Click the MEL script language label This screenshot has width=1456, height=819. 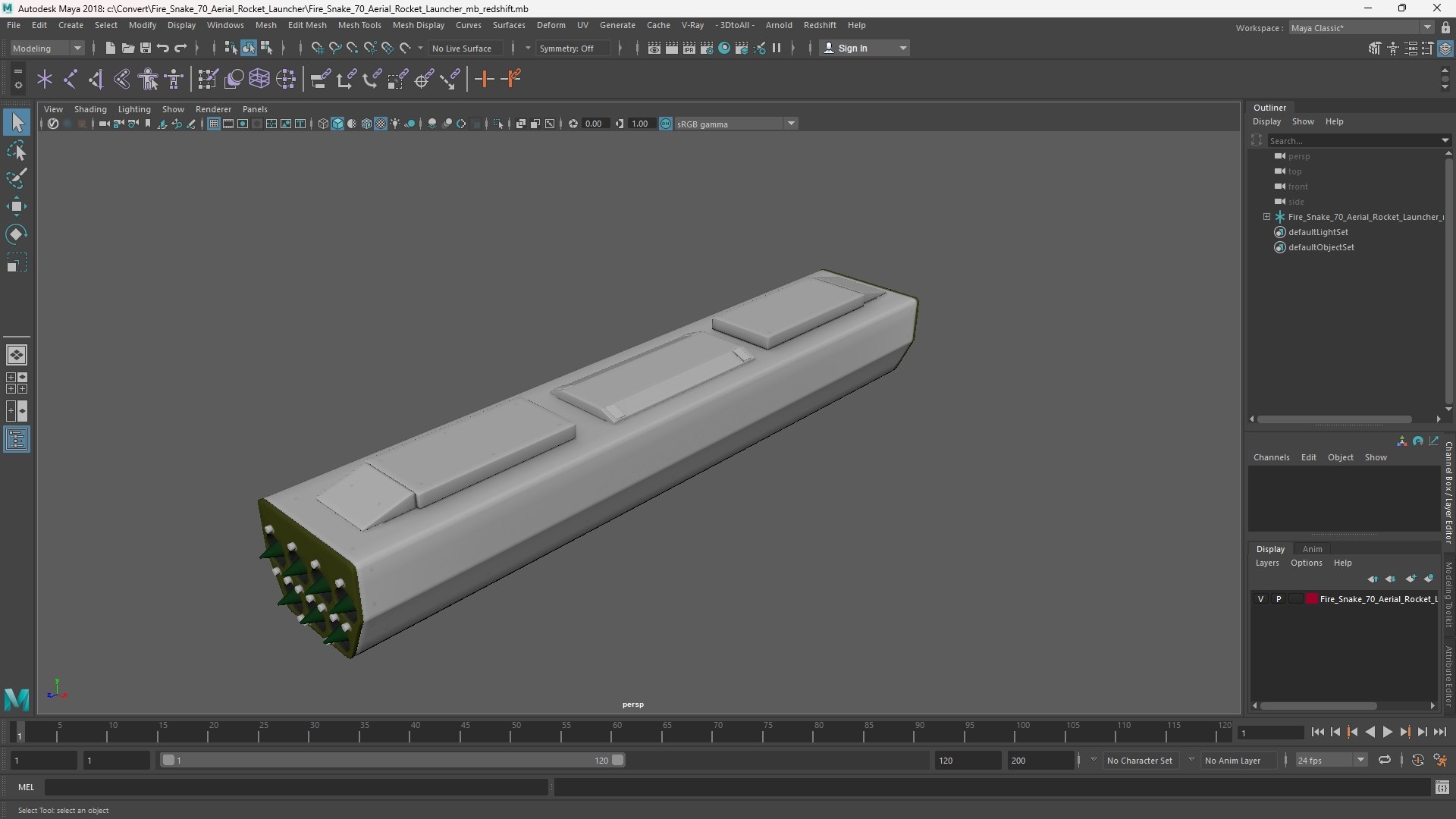pos(27,787)
